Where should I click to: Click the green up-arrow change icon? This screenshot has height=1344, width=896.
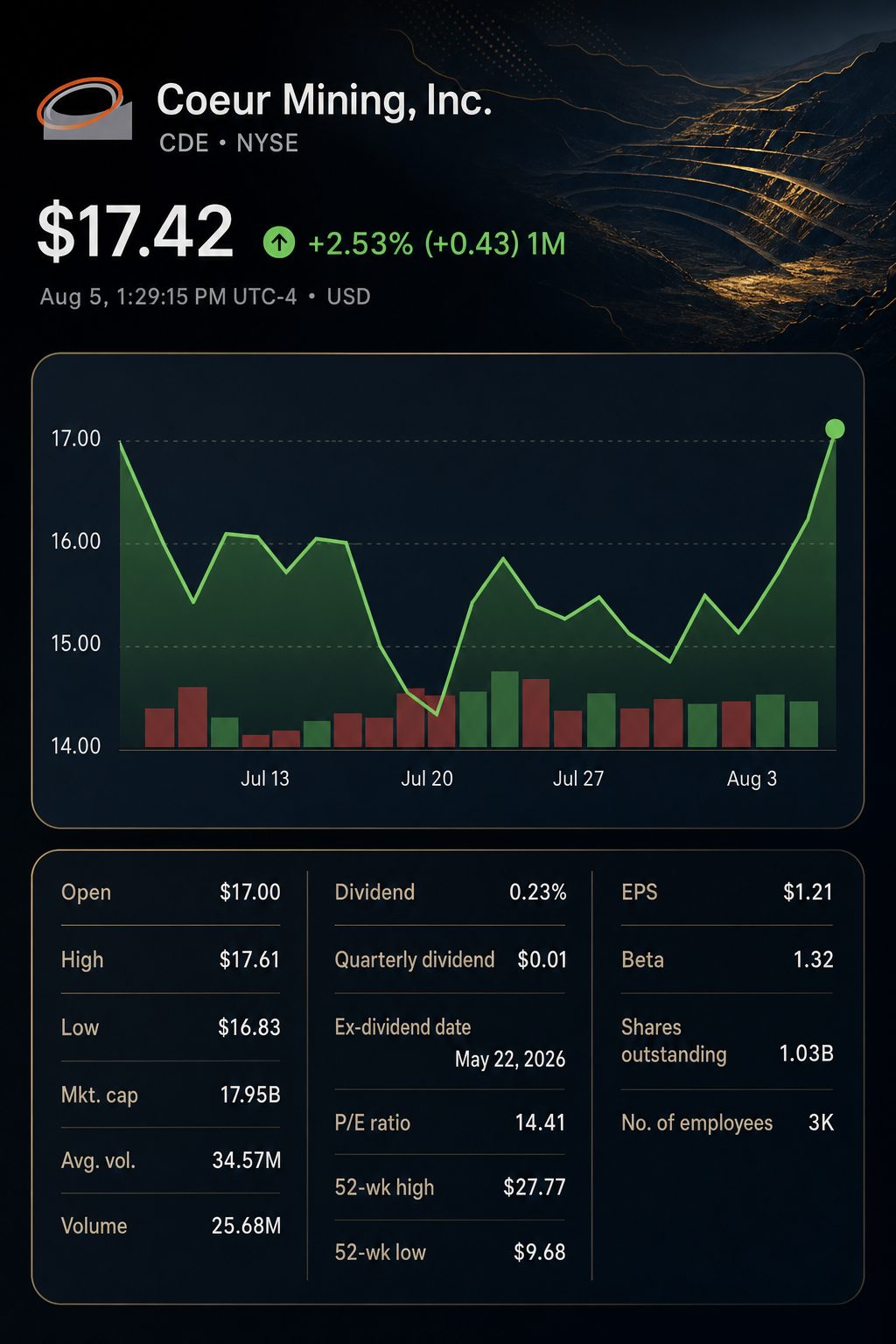[x=279, y=242]
